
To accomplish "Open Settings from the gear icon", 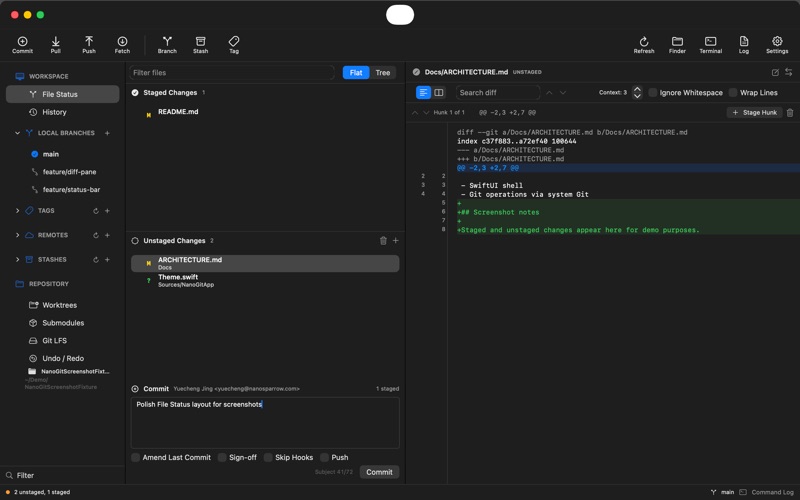I will point(777,44).
